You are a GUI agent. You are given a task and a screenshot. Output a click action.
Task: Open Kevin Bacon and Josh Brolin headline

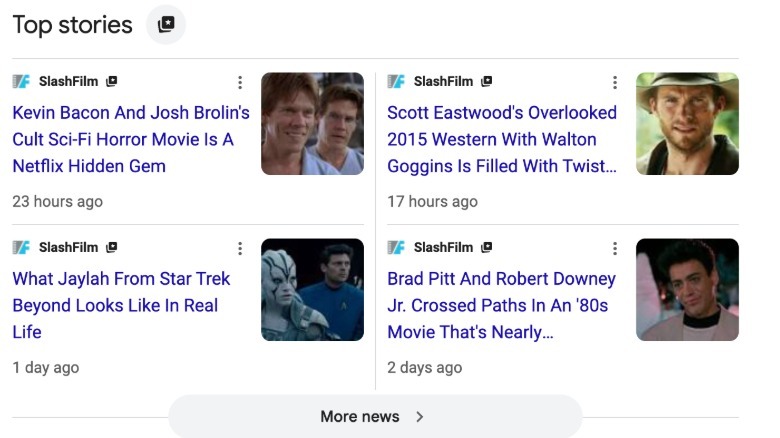[x=130, y=139]
